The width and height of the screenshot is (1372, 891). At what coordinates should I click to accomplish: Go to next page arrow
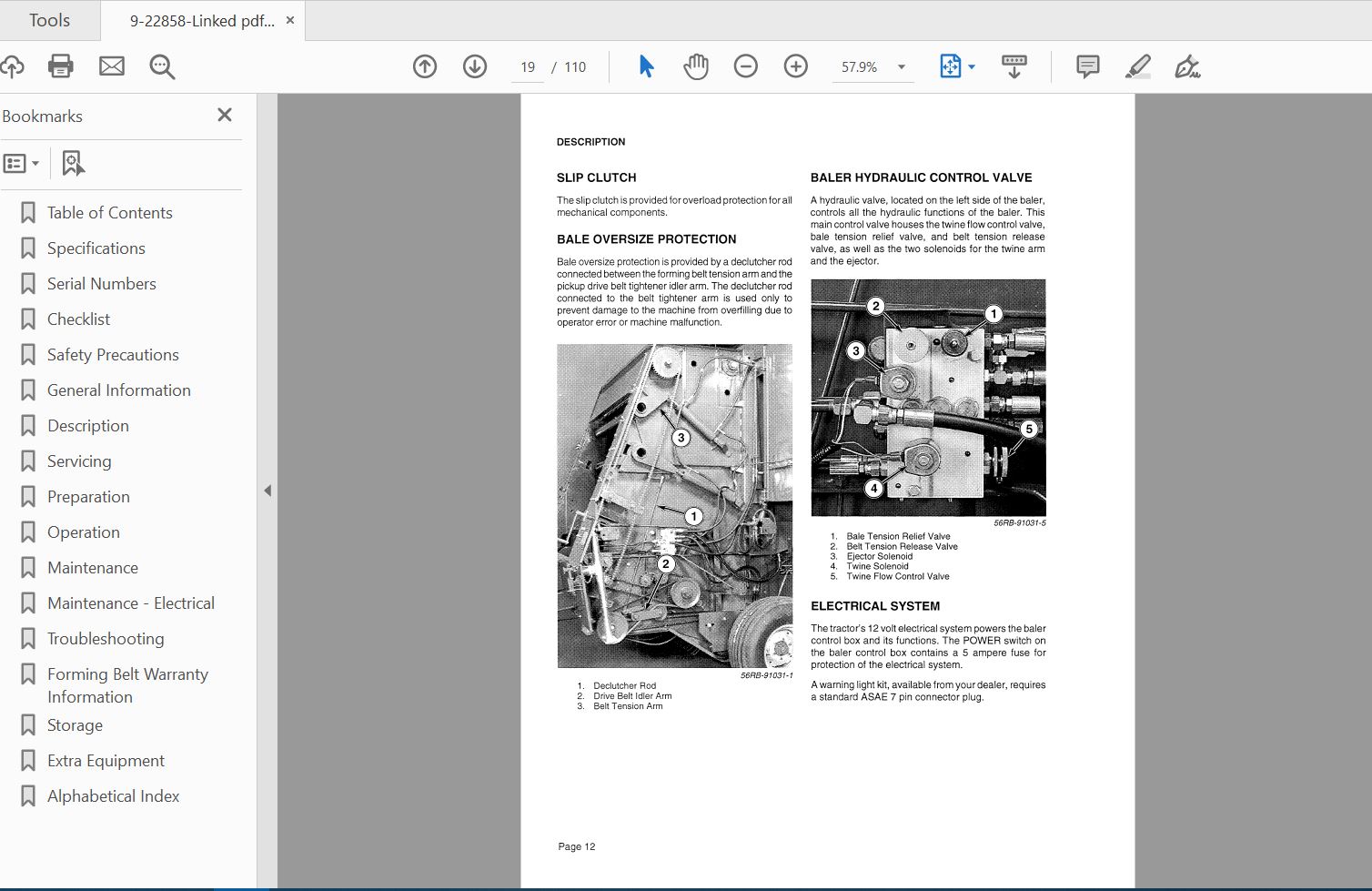pos(475,66)
